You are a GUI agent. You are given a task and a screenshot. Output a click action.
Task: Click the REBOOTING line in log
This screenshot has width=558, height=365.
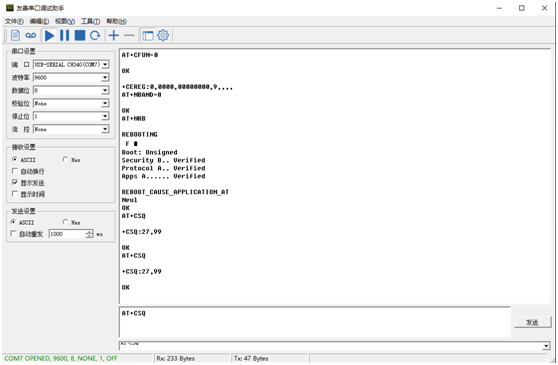click(x=140, y=134)
